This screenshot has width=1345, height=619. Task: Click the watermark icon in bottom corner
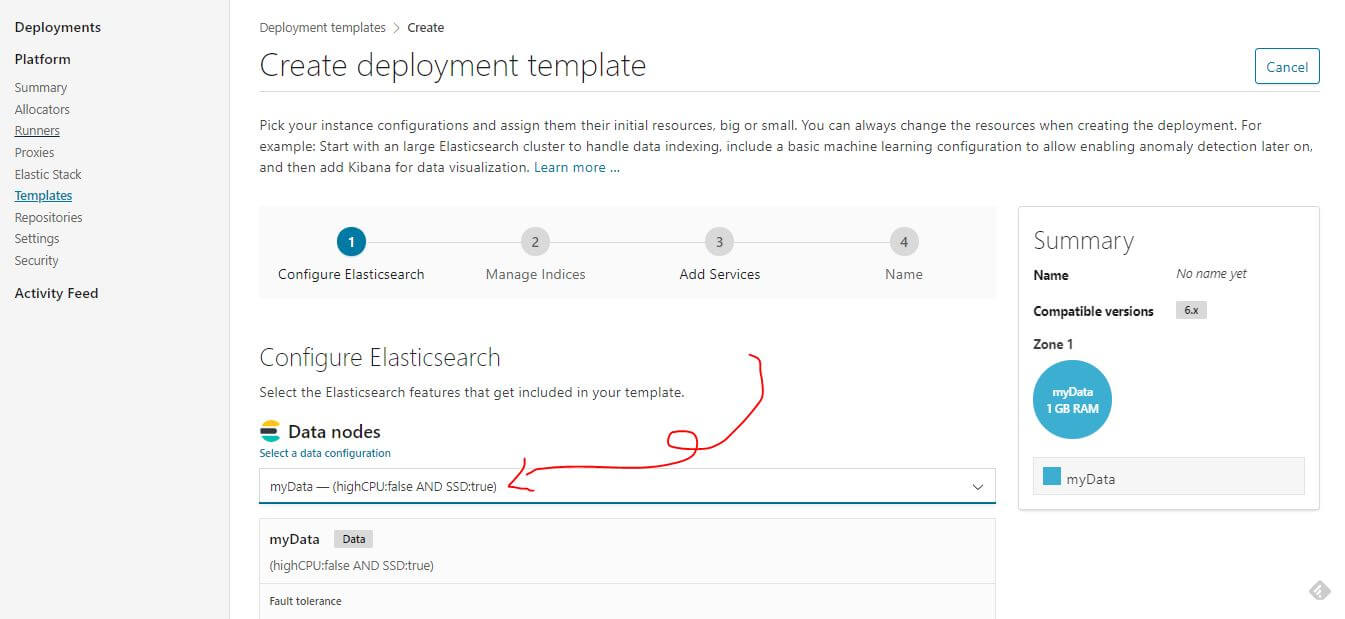point(1319,591)
